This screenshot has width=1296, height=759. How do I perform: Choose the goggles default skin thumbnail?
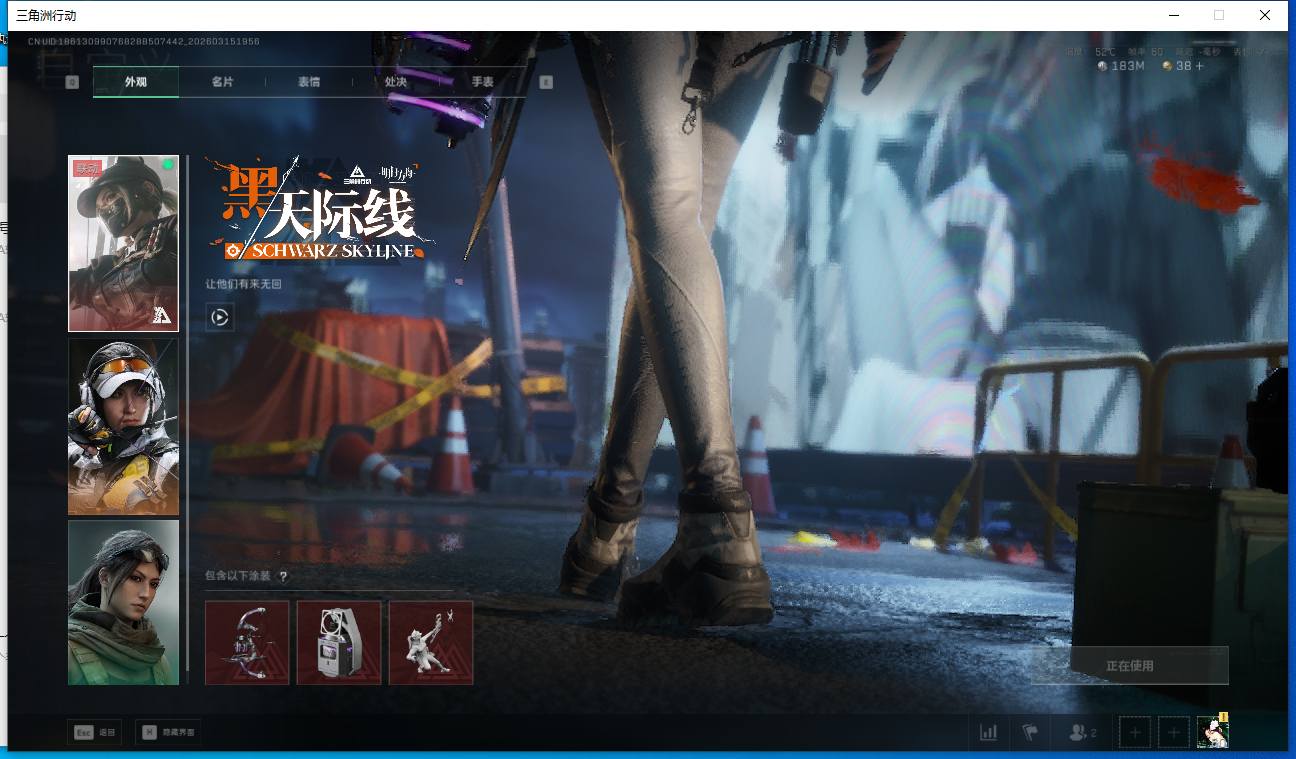click(x=123, y=602)
